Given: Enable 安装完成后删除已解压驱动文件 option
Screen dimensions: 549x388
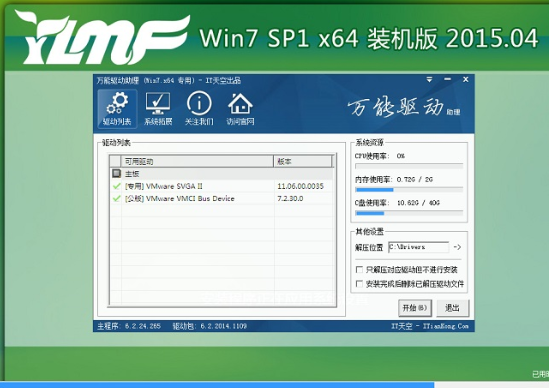Looking at the screenshot, I should pyautogui.click(x=359, y=284).
